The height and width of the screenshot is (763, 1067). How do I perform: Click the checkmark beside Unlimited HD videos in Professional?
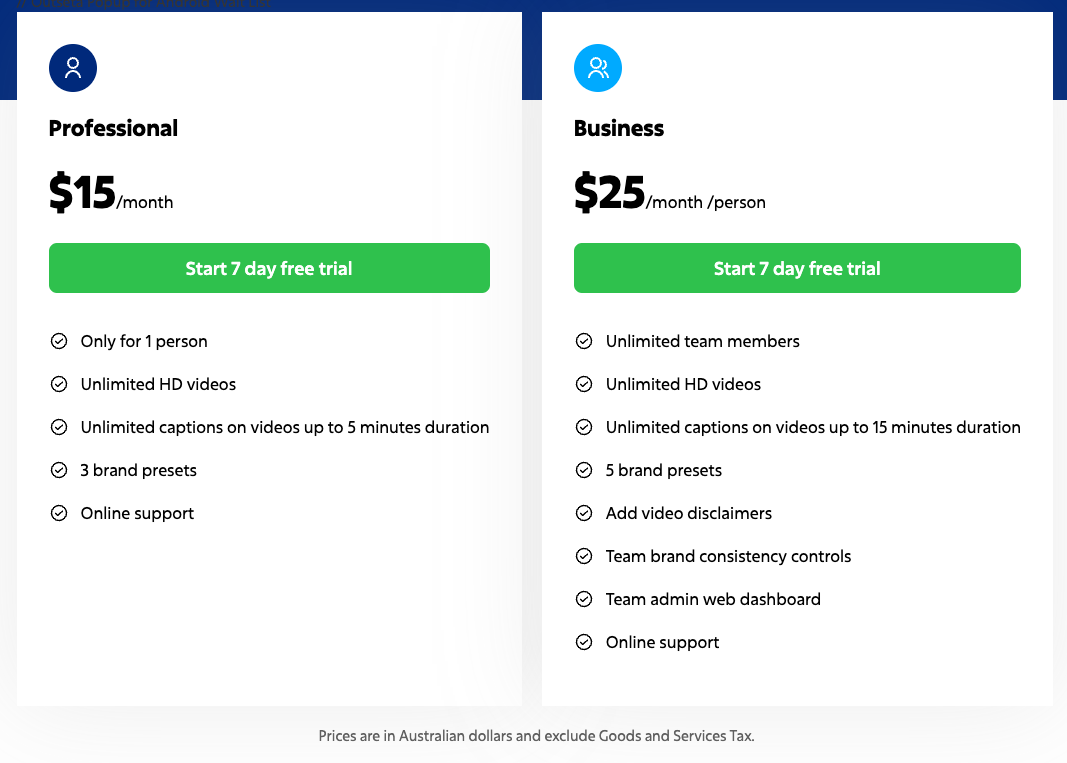(58, 384)
